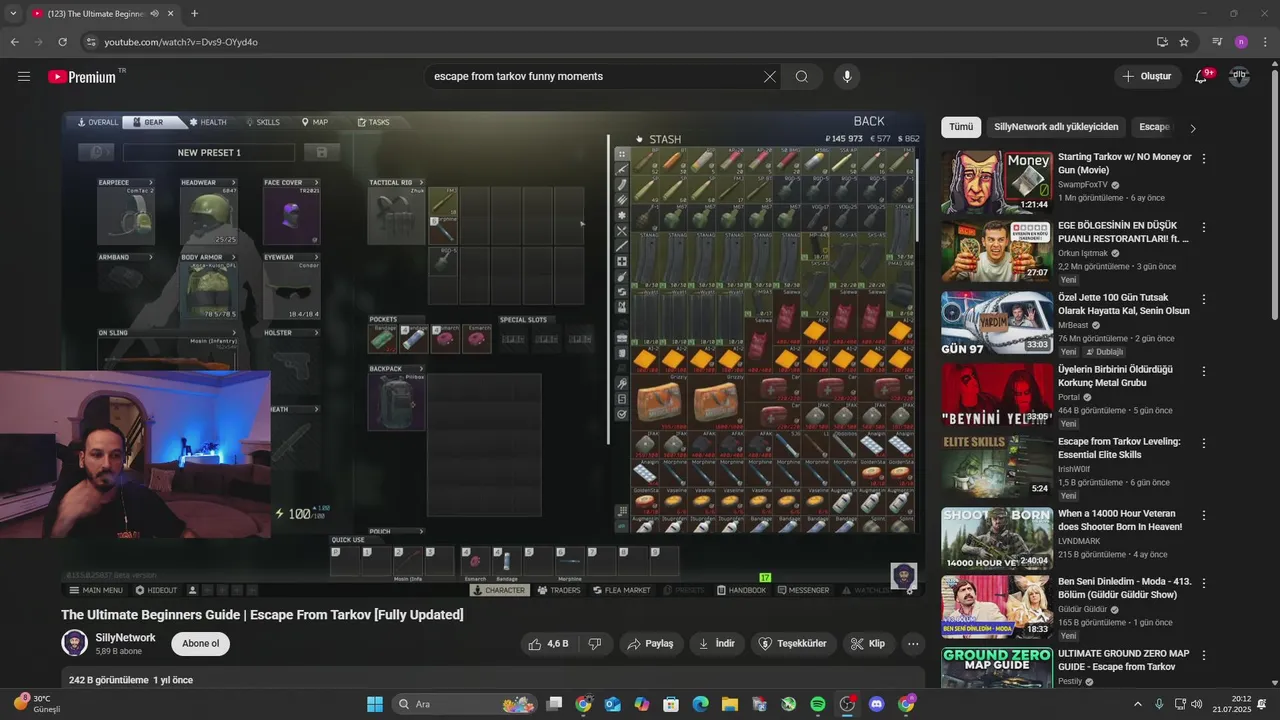Start voice search with the microphone
The image size is (1280, 720).
click(847, 77)
